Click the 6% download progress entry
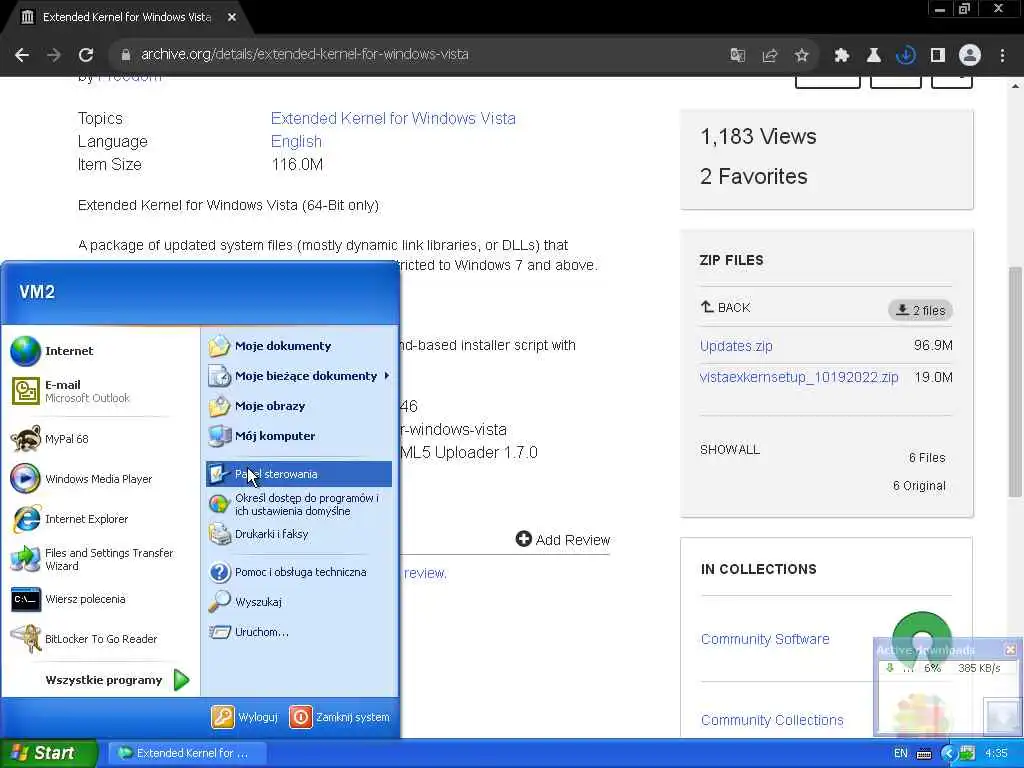This screenshot has width=1024, height=768. (x=946, y=668)
